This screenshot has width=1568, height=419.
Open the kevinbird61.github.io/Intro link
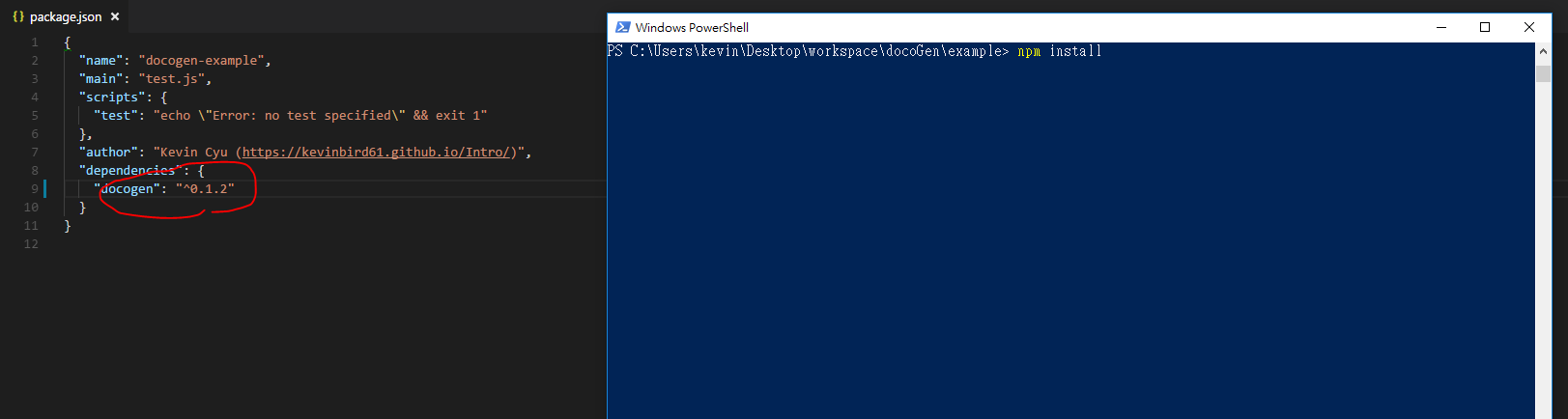[x=379, y=152]
